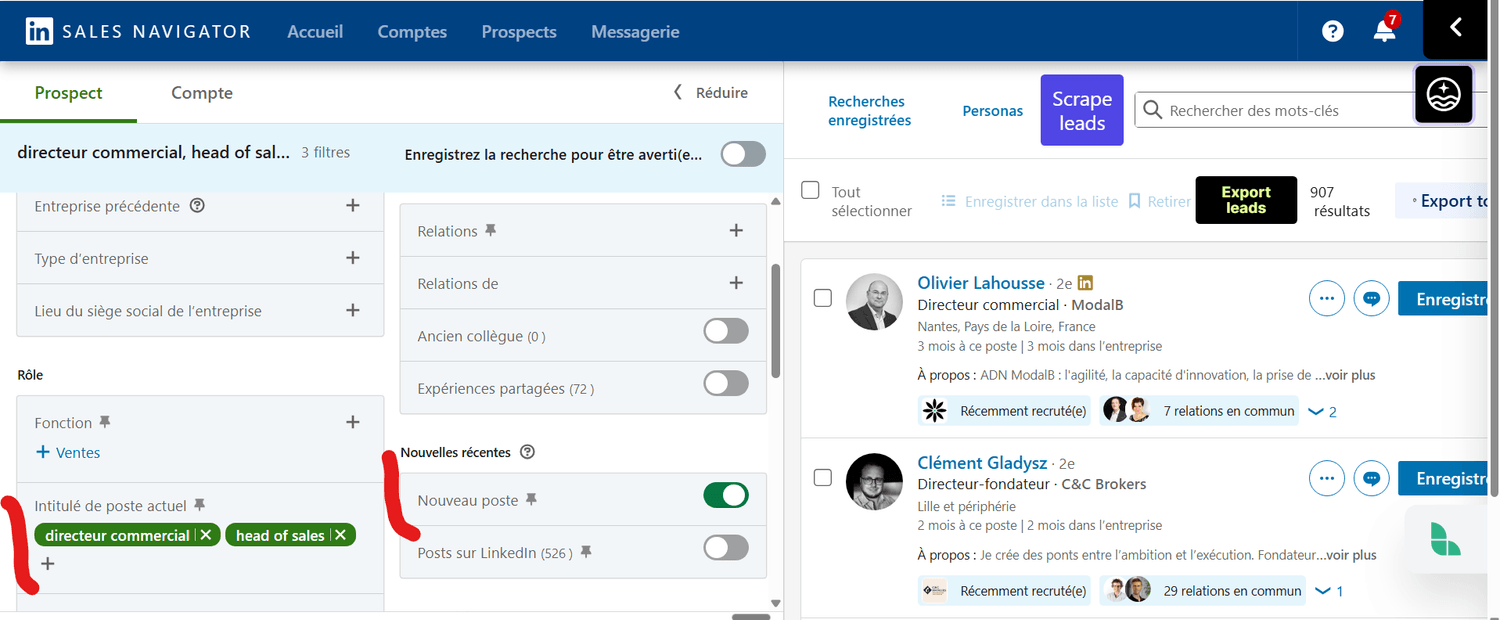Open Comptes in the top navigation
The width and height of the screenshot is (1500, 620).
coord(412,31)
